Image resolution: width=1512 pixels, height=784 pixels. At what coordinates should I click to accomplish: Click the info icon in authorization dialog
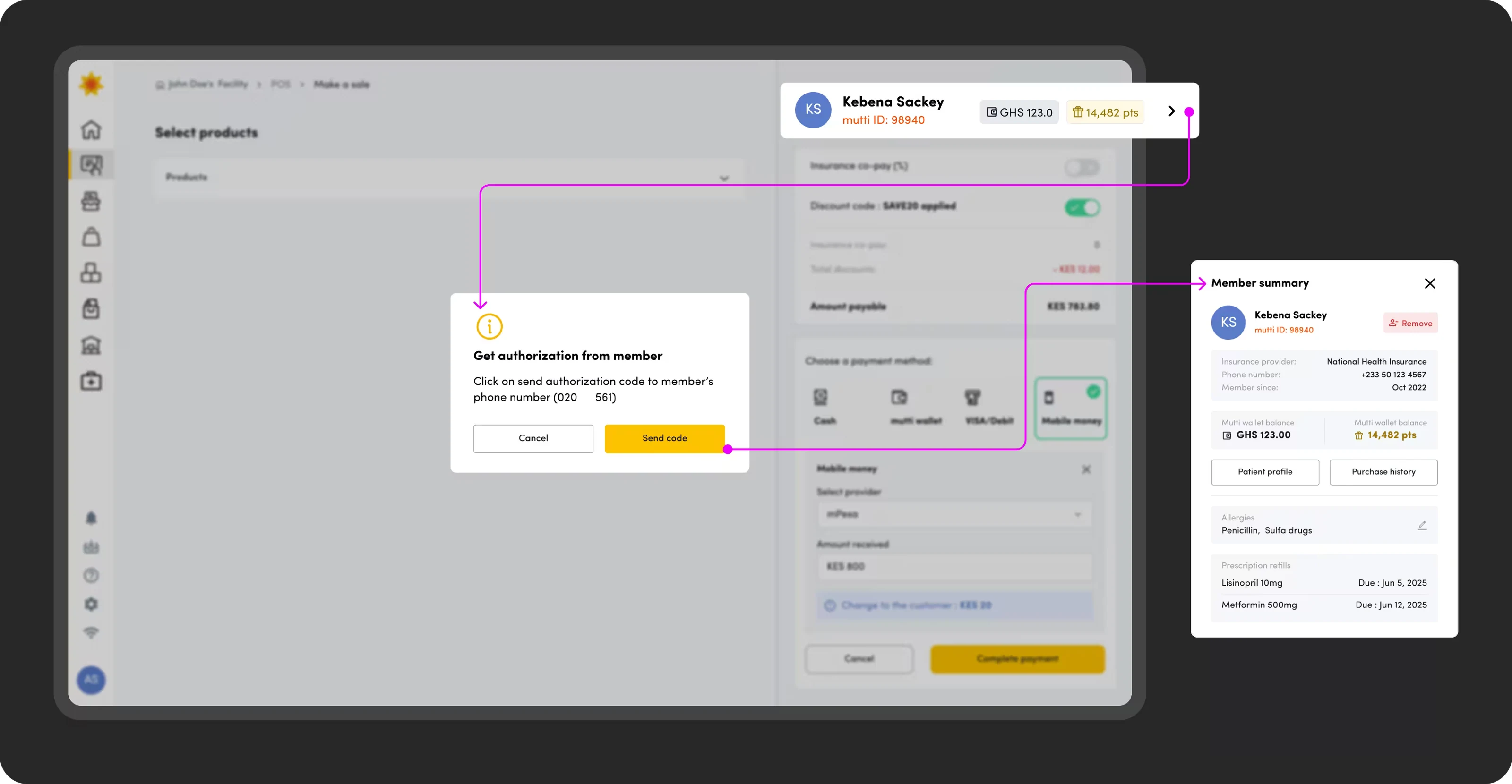coord(490,326)
